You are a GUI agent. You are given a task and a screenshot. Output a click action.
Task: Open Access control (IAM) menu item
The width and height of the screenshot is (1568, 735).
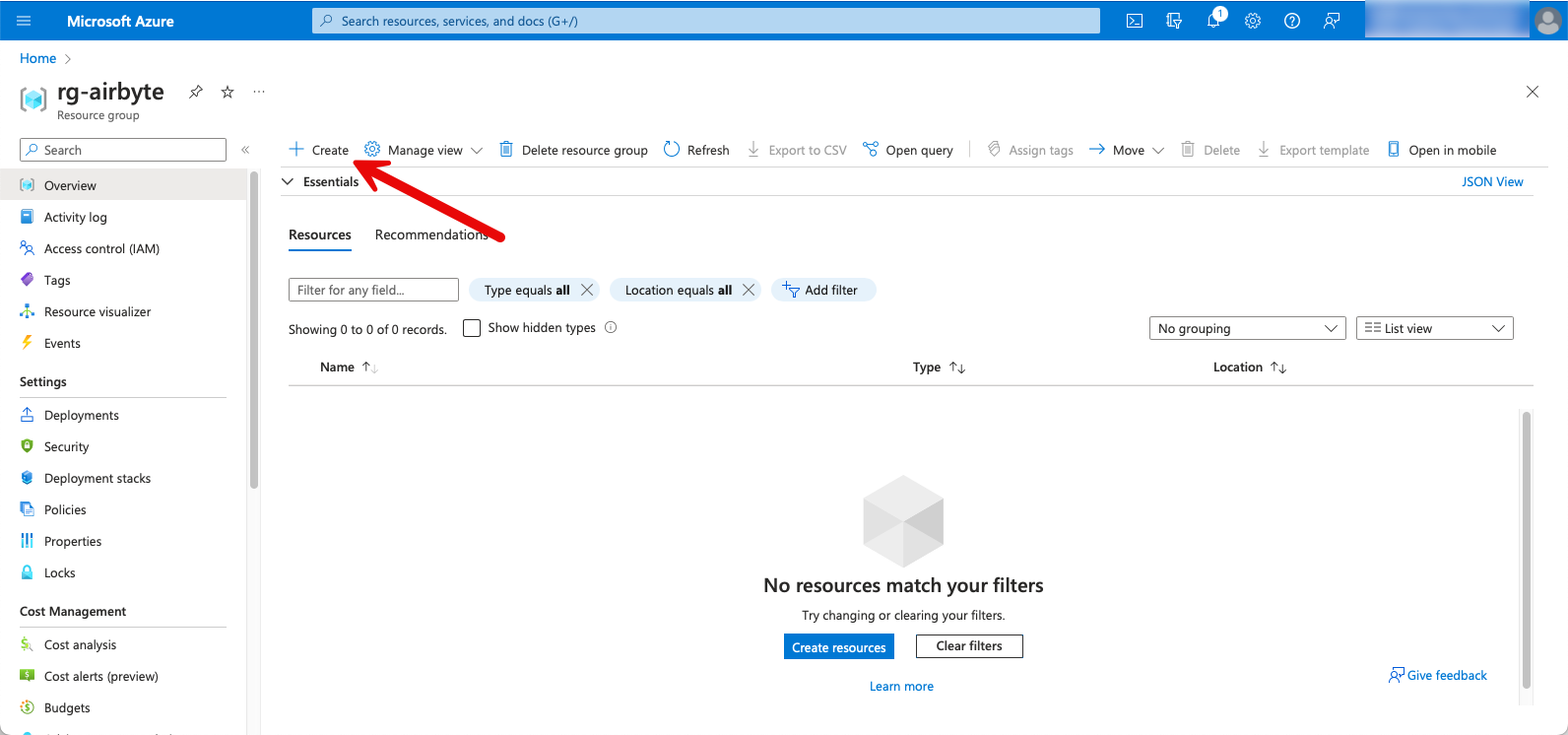pos(101,248)
